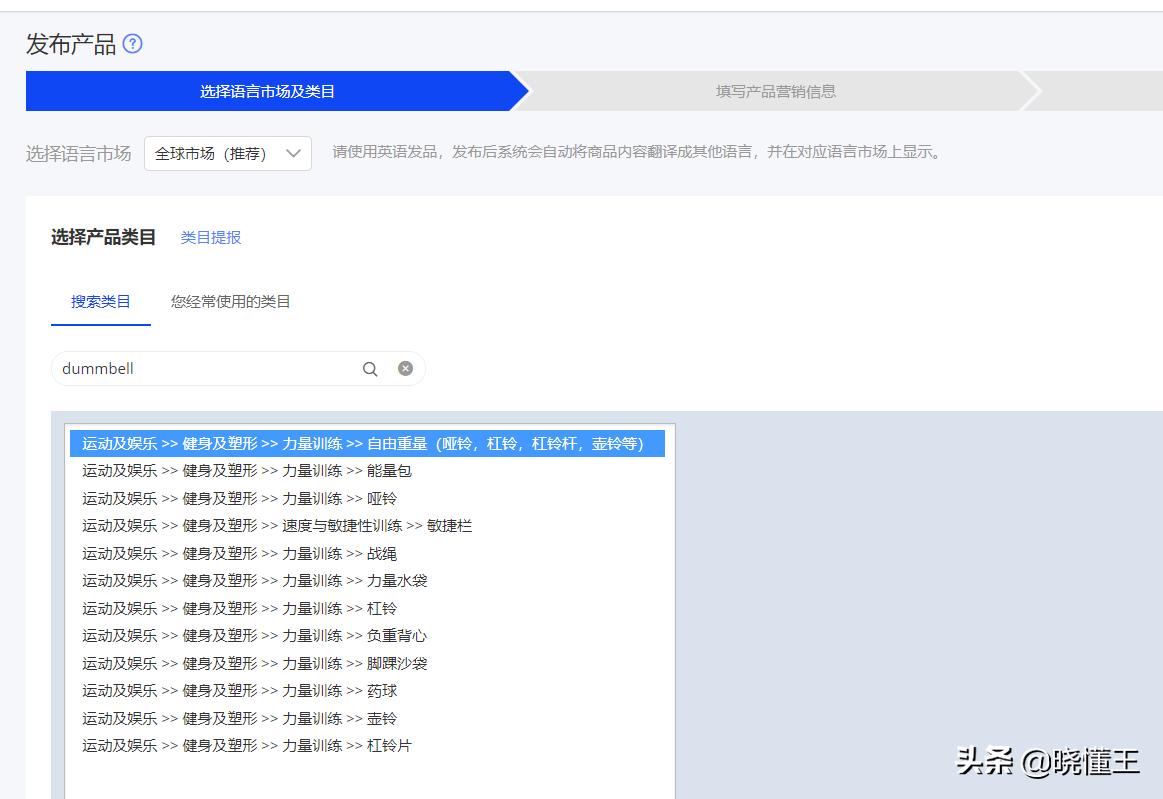Click the search magnifier icon

[x=370, y=368]
